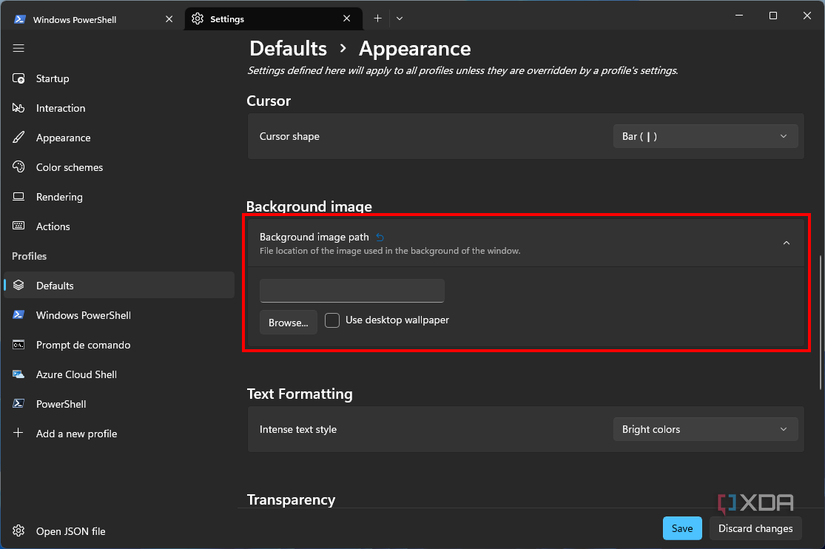Click the background image path text field

pyautogui.click(x=352, y=291)
